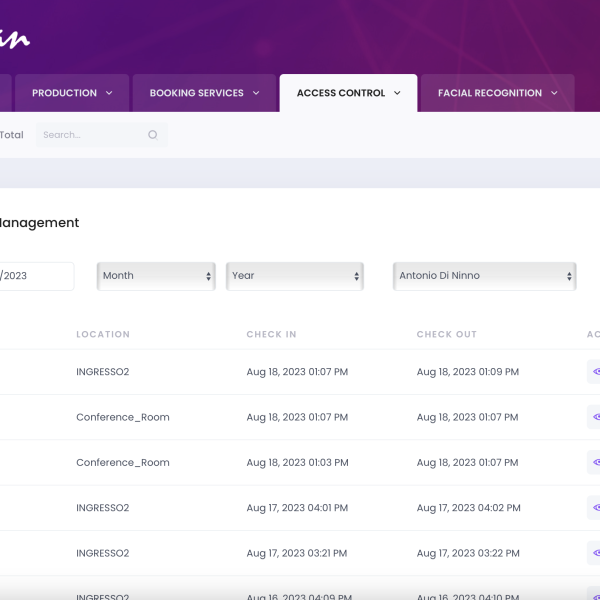The width and height of the screenshot is (600, 600).
Task: Select the Access Control tab
Action: coord(348,93)
